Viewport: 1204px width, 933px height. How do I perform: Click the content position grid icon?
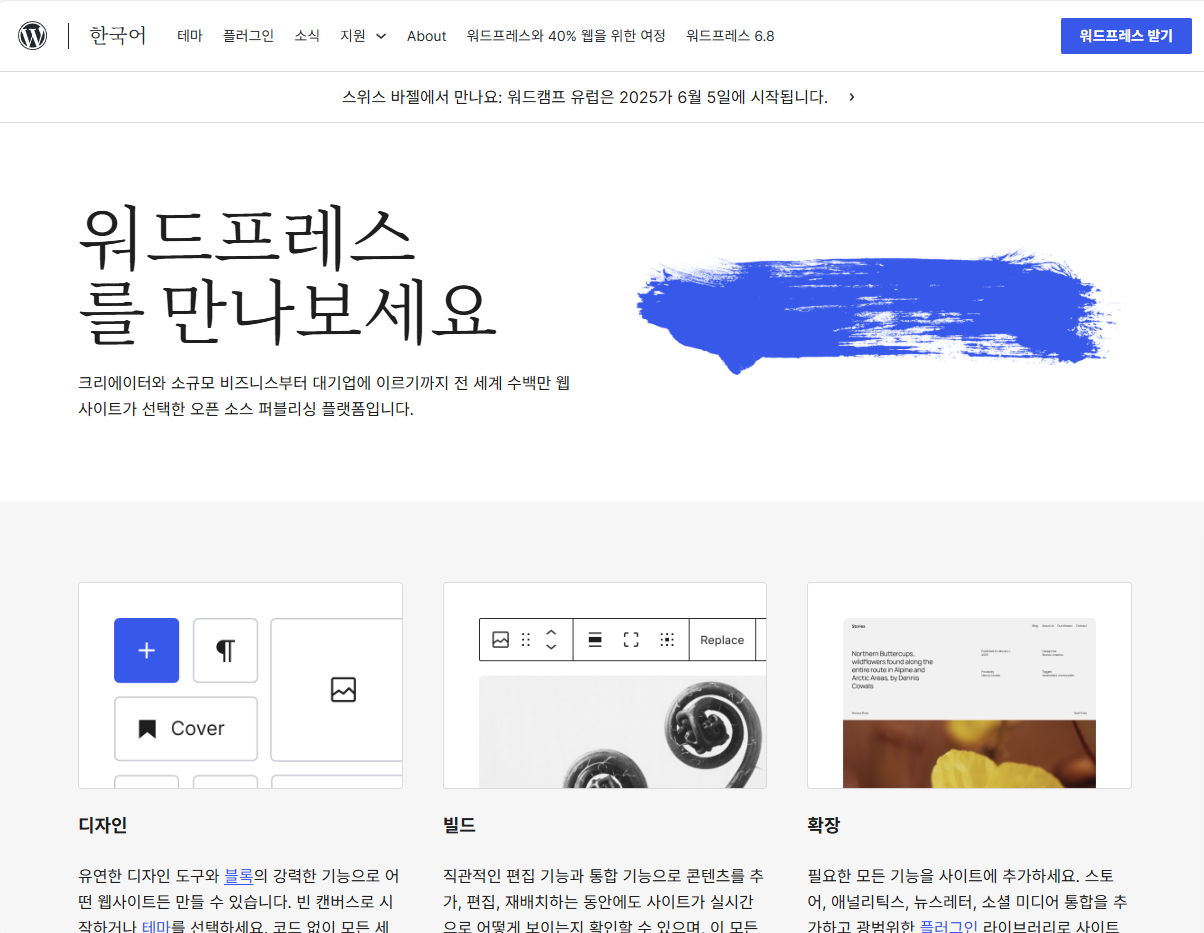coord(667,640)
